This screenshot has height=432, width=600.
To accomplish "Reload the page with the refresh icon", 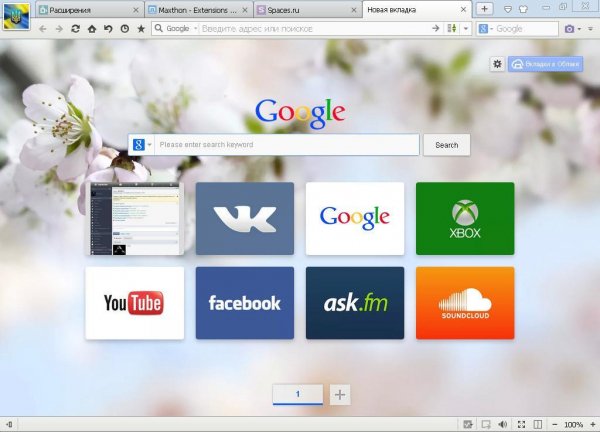I will point(75,29).
